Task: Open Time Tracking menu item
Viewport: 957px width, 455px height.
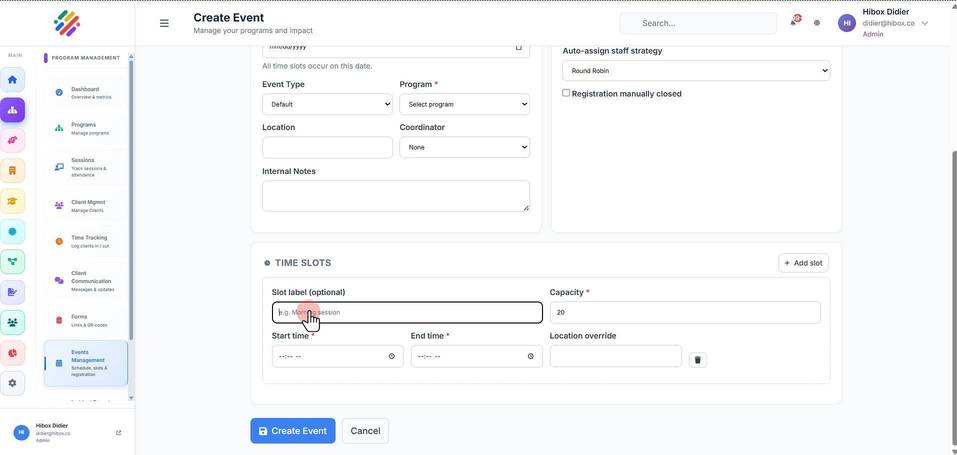Action: click(85, 241)
